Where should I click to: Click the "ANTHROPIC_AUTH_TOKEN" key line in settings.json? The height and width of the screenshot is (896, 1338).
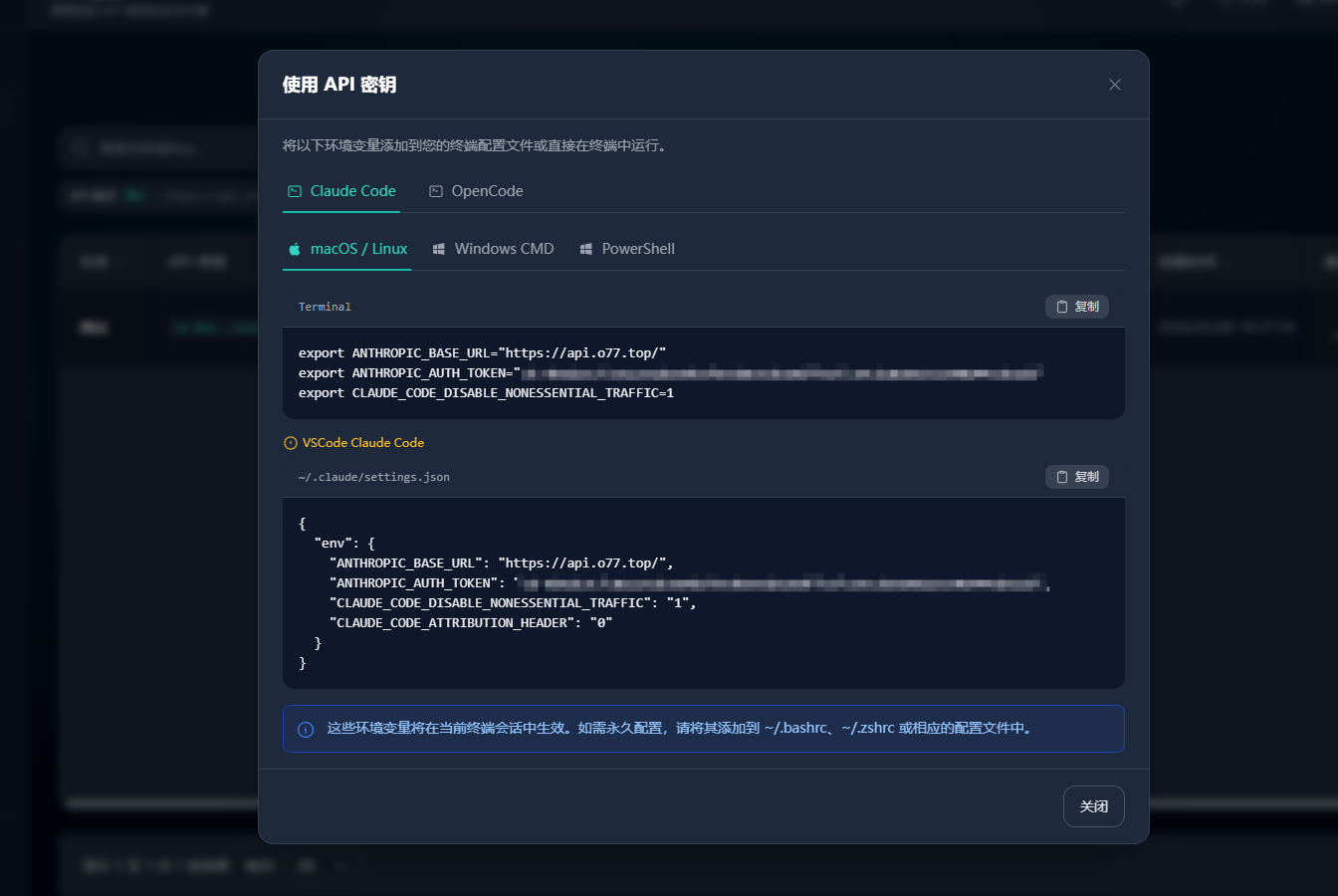point(690,583)
